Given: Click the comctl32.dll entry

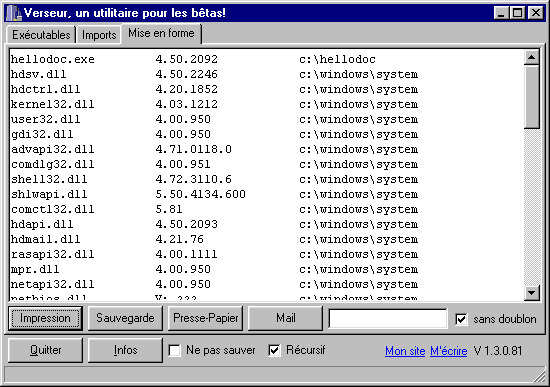Looking at the screenshot, I should (53, 209).
